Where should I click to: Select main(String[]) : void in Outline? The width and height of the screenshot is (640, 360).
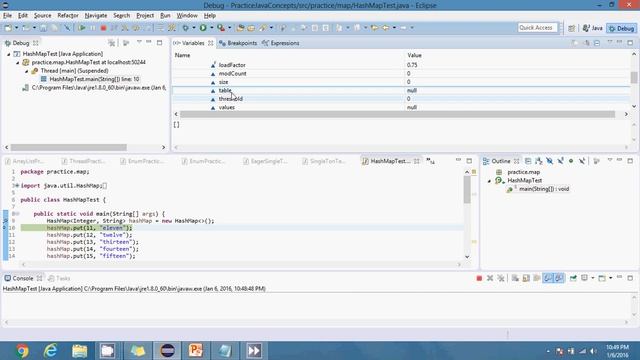coord(539,189)
